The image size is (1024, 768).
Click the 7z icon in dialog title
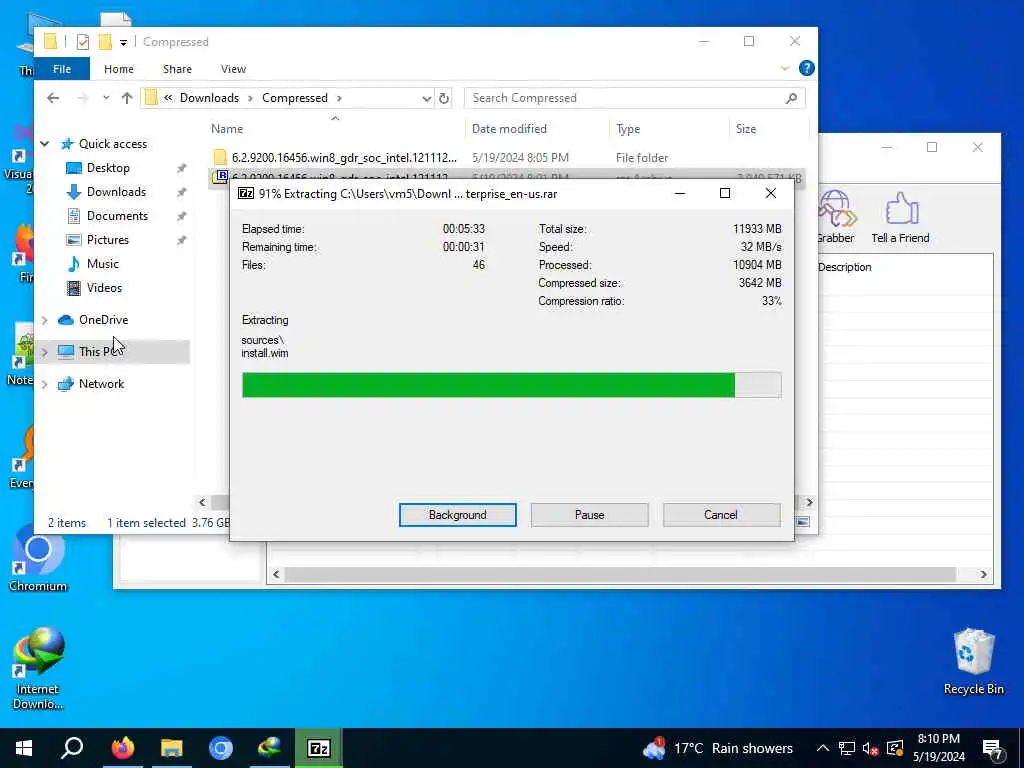(x=246, y=193)
